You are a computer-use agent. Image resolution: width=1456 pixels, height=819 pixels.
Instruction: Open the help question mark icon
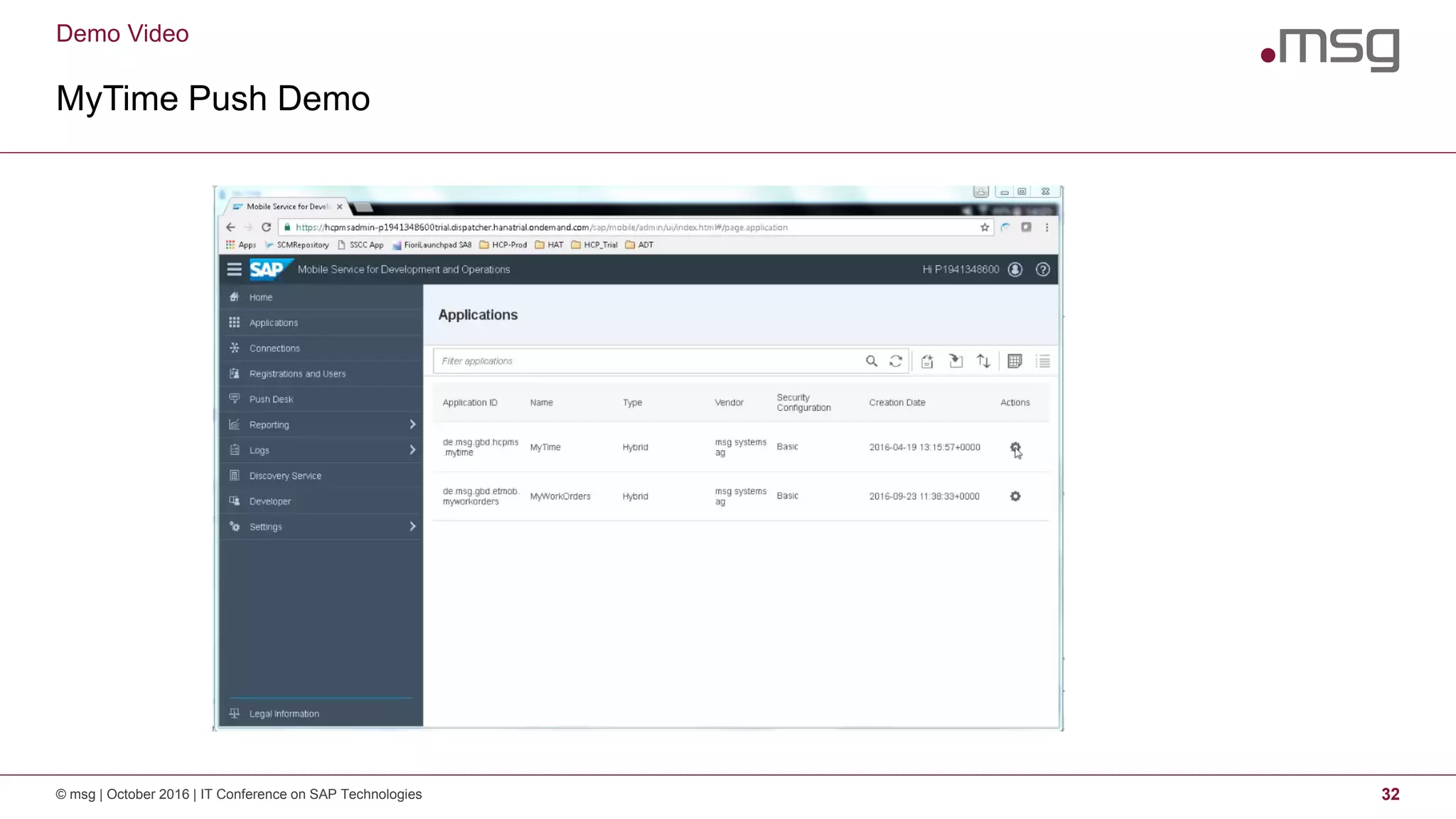pos(1043,269)
